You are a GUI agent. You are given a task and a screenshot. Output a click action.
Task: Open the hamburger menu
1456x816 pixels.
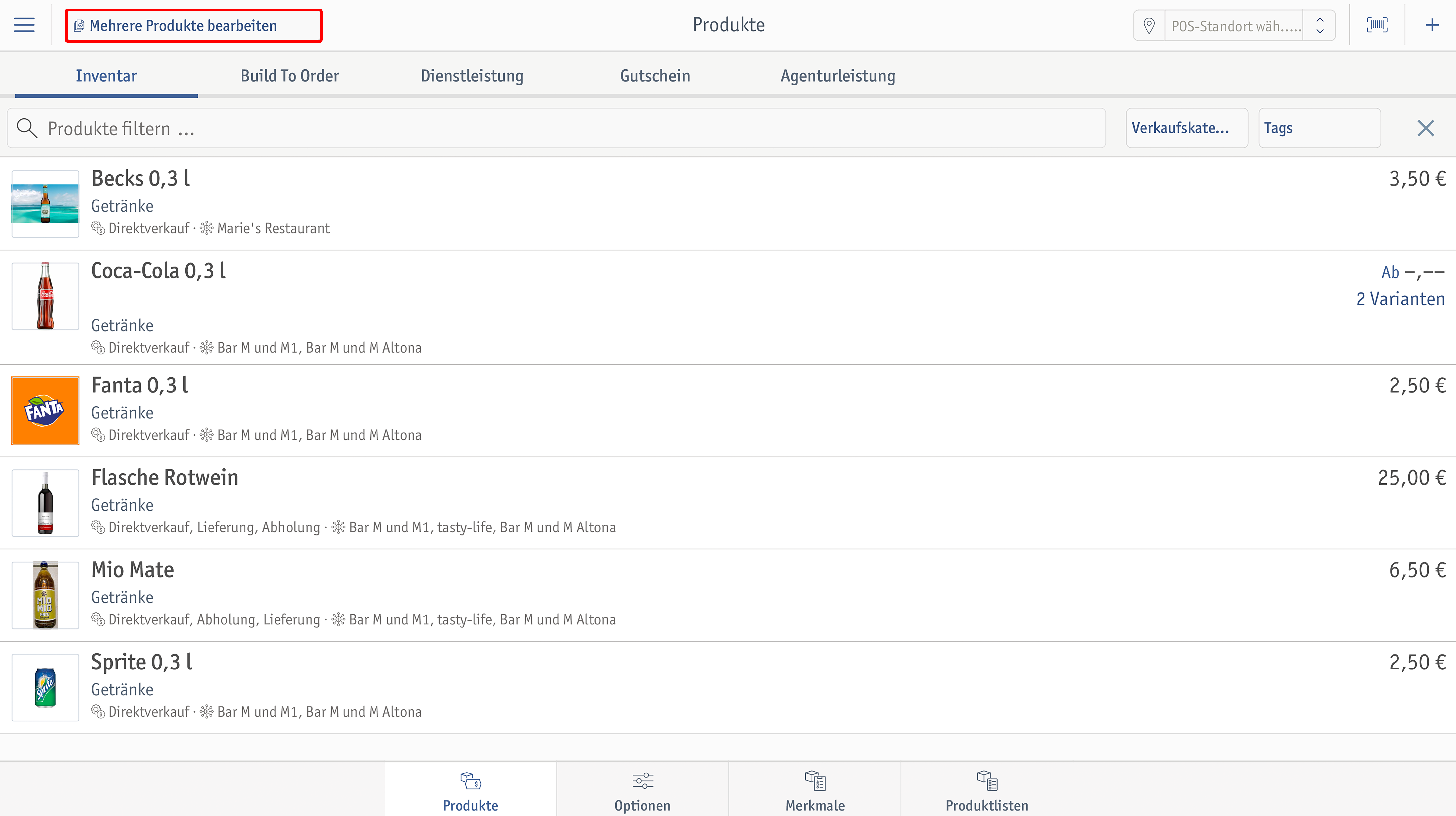[x=24, y=25]
